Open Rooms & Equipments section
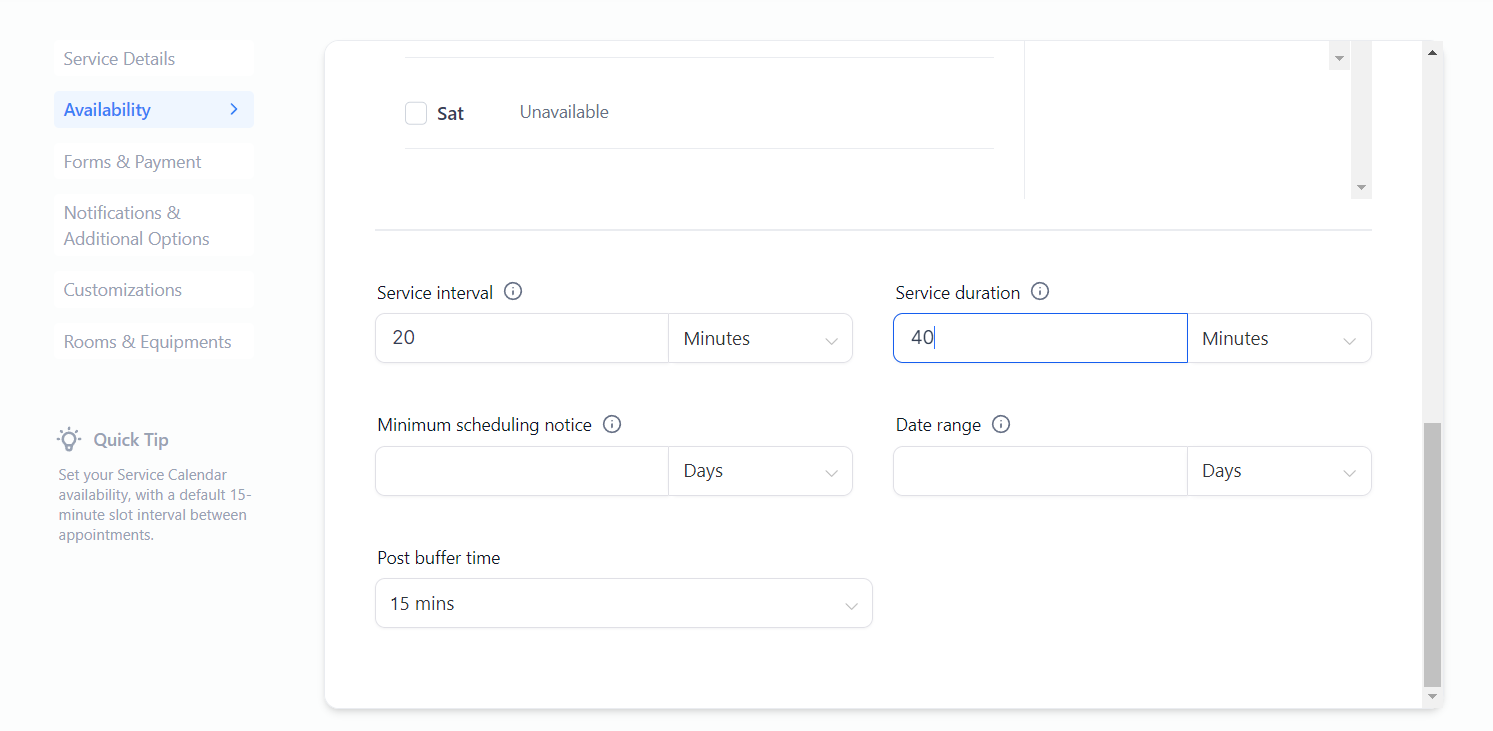The image size is (1493, 731). 147,342
